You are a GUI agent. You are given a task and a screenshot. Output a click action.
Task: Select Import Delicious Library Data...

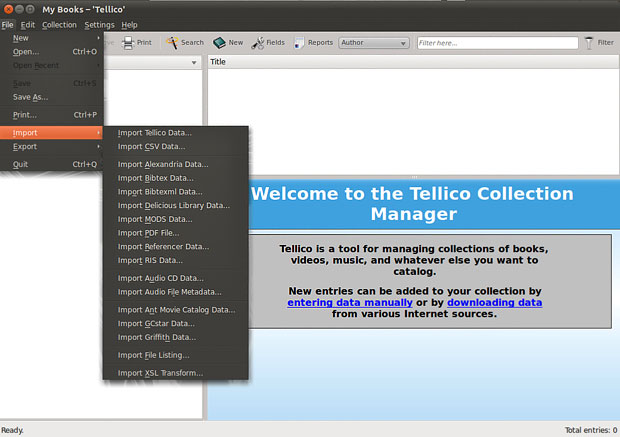tap(176, 206)
